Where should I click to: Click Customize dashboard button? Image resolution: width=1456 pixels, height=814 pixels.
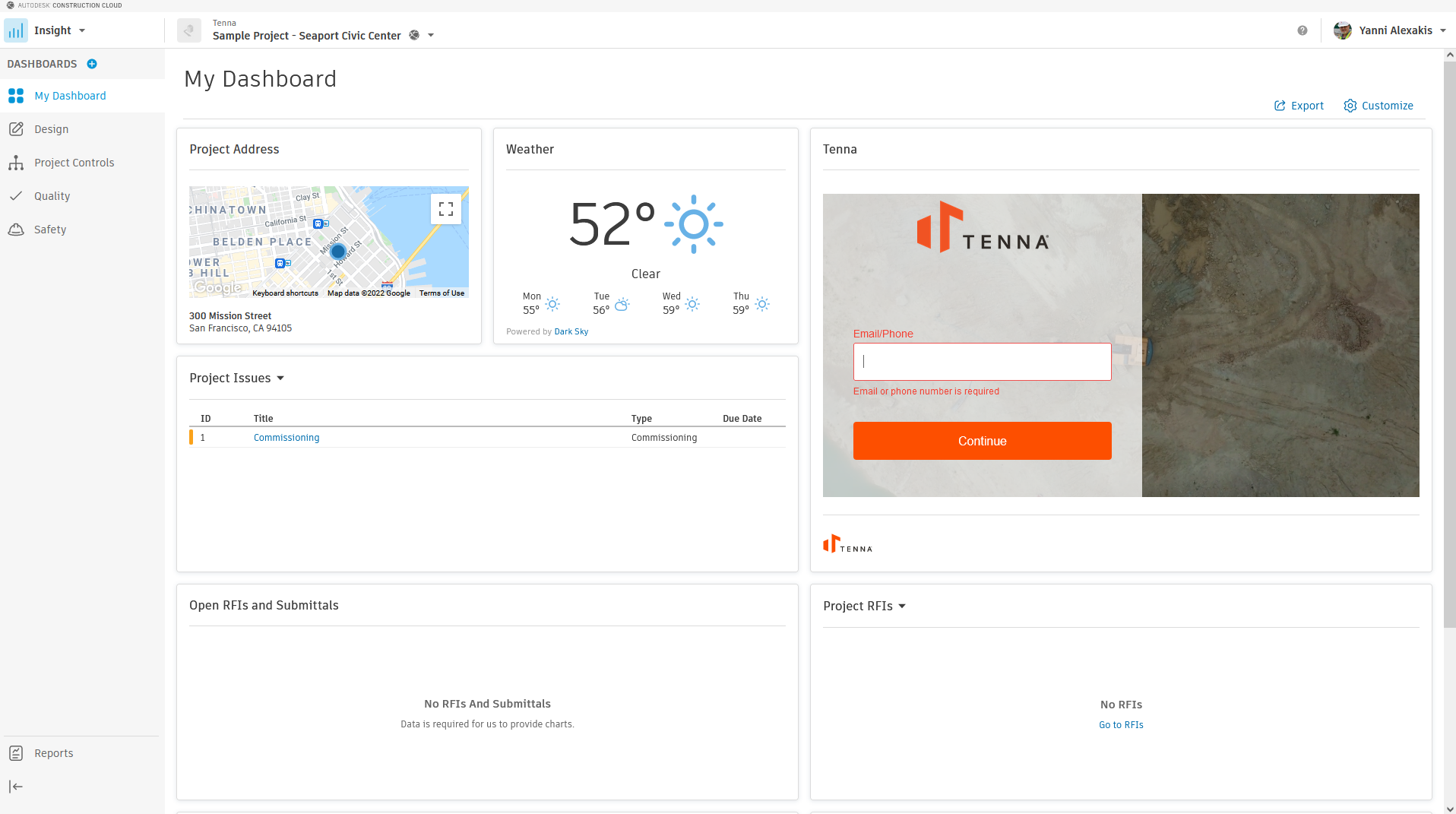1378,106
